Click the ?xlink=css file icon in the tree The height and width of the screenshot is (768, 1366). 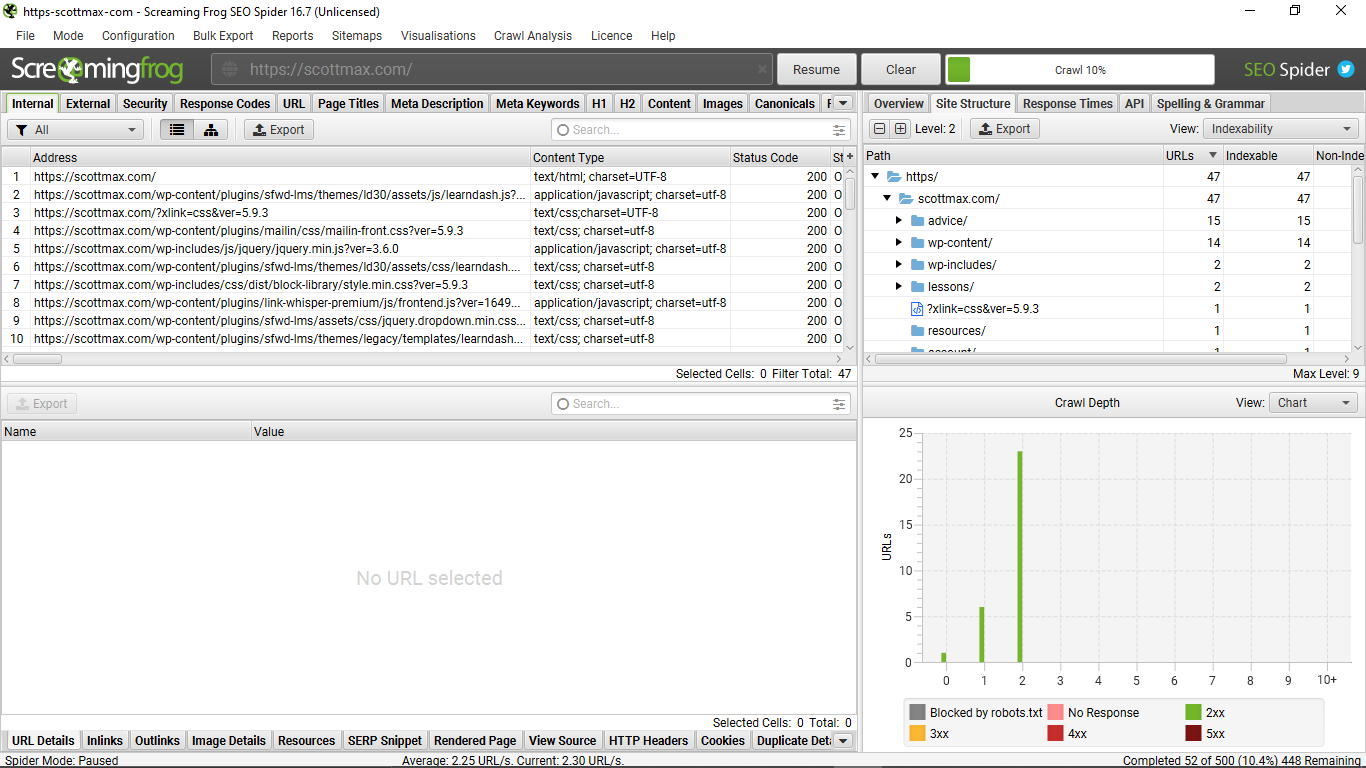coord(918,309)
